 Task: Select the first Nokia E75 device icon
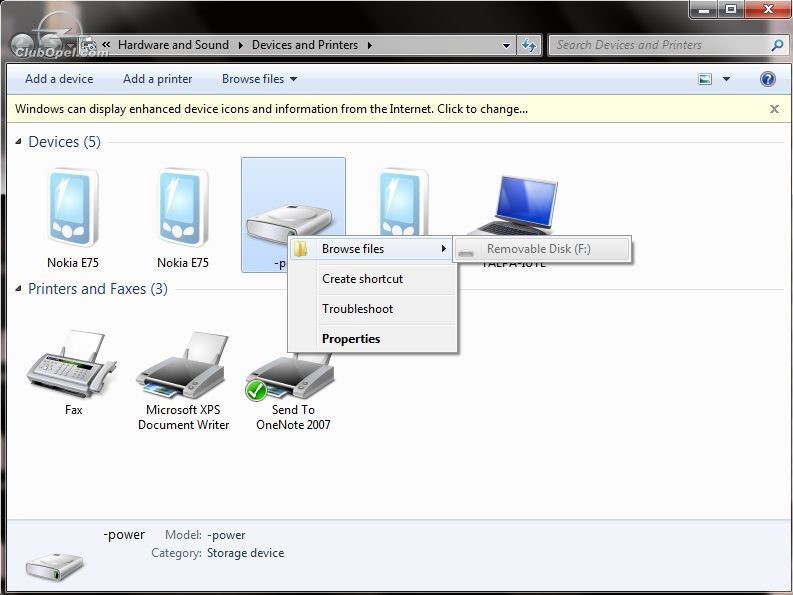point(73,208)
